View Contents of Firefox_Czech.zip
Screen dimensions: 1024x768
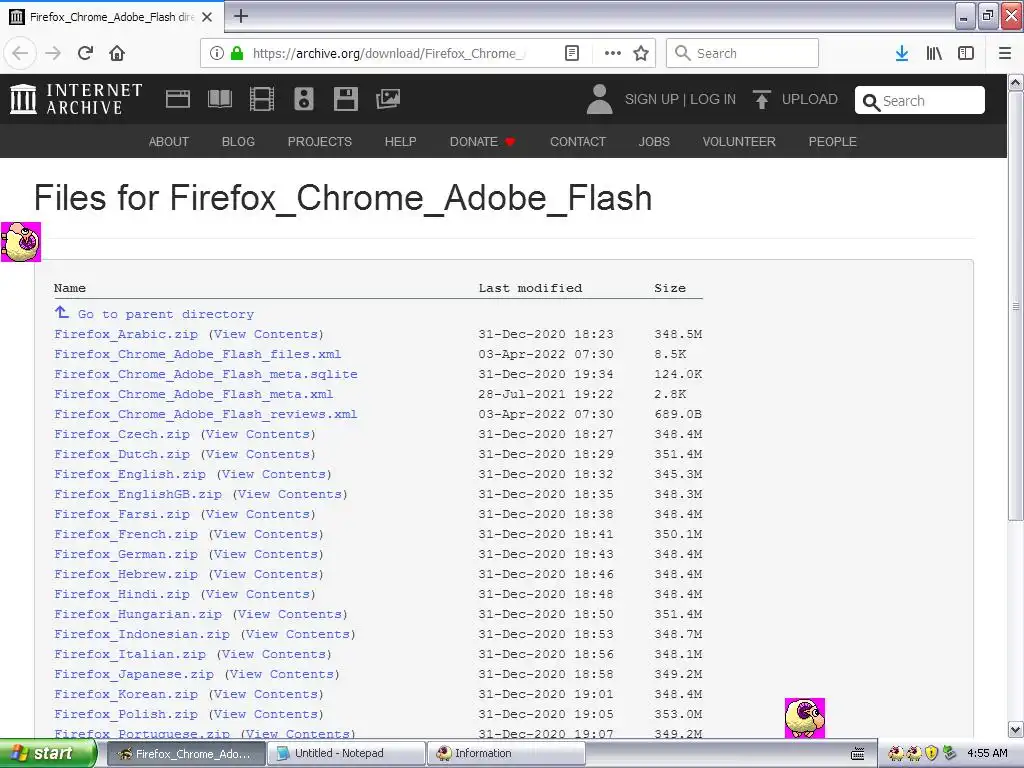click(258, 434)
